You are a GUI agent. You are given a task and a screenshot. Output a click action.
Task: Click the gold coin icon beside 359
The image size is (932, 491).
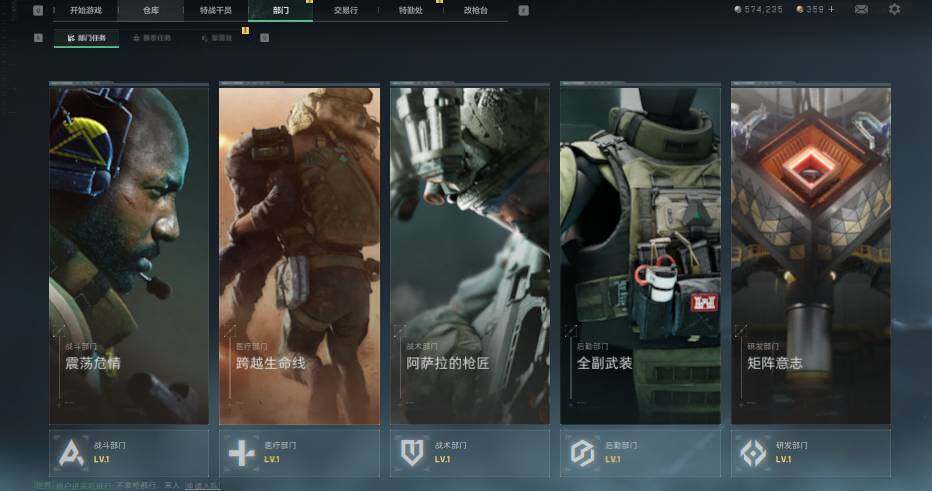pos(799,10)
